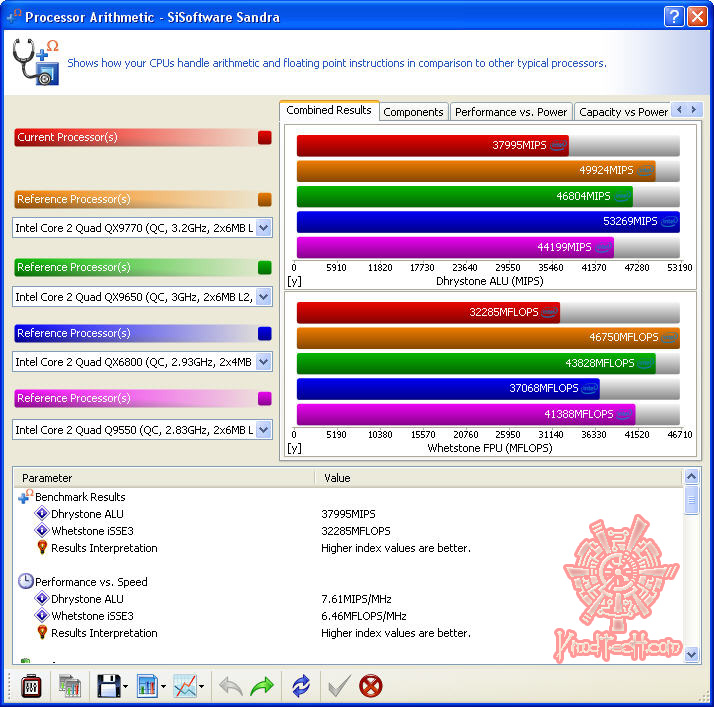Open the QX6800 reference processor dropdown
714x707 pixels.
[x=264, y=362]
